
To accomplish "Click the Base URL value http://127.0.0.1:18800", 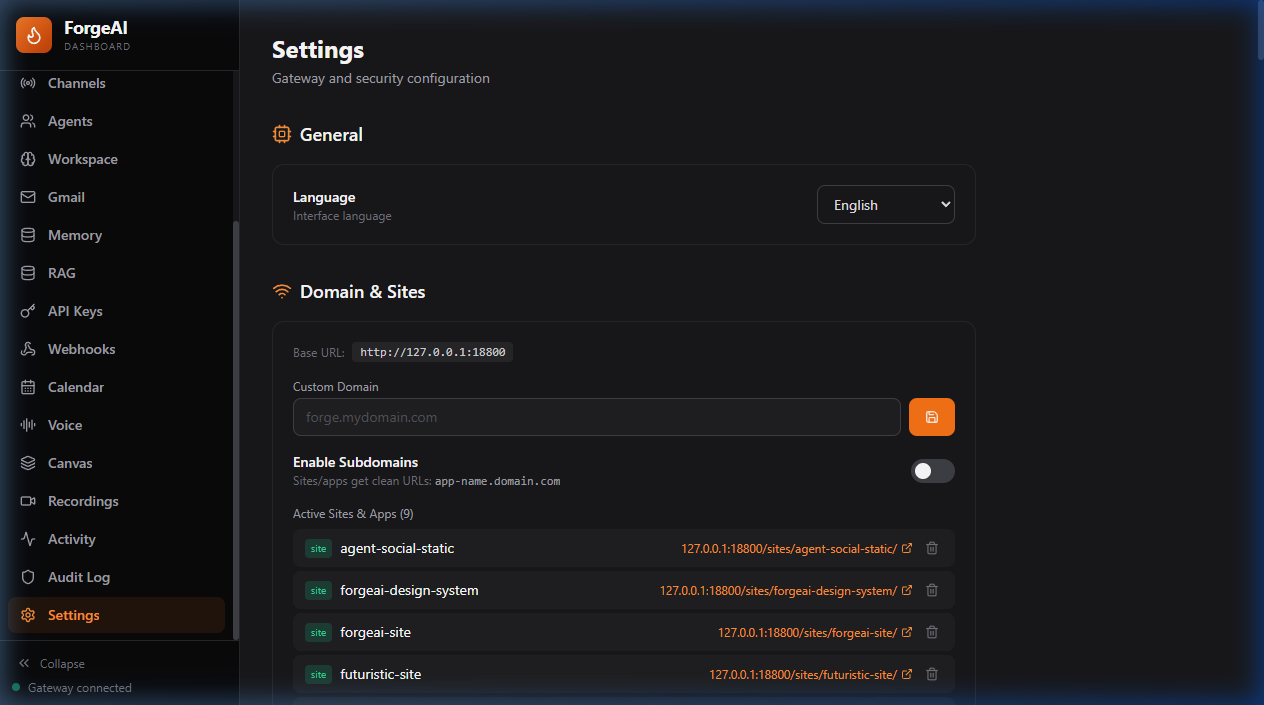I will [433, 352].
